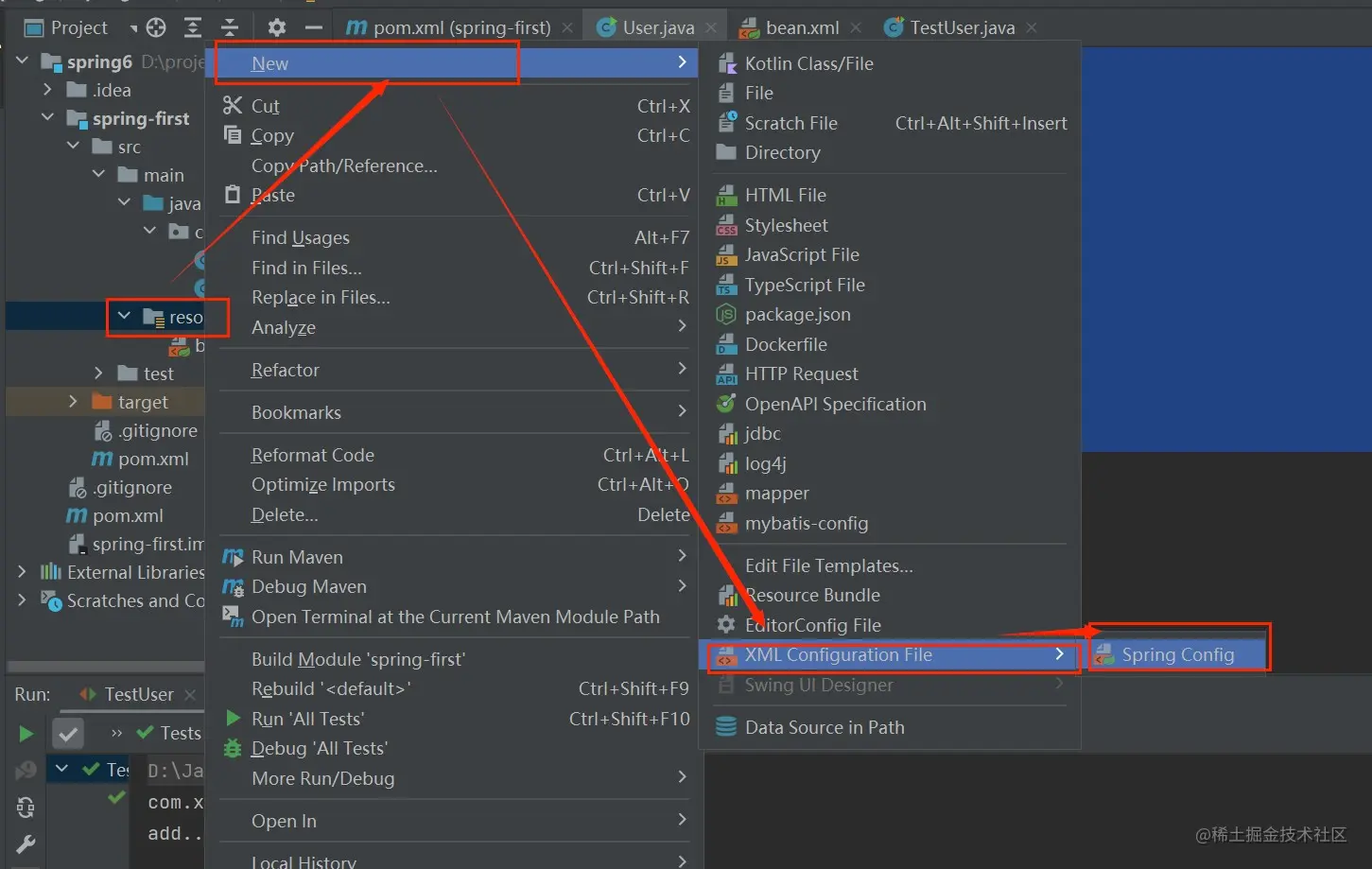
Task: Click the Select Opened File target icon
Action: 156,27
